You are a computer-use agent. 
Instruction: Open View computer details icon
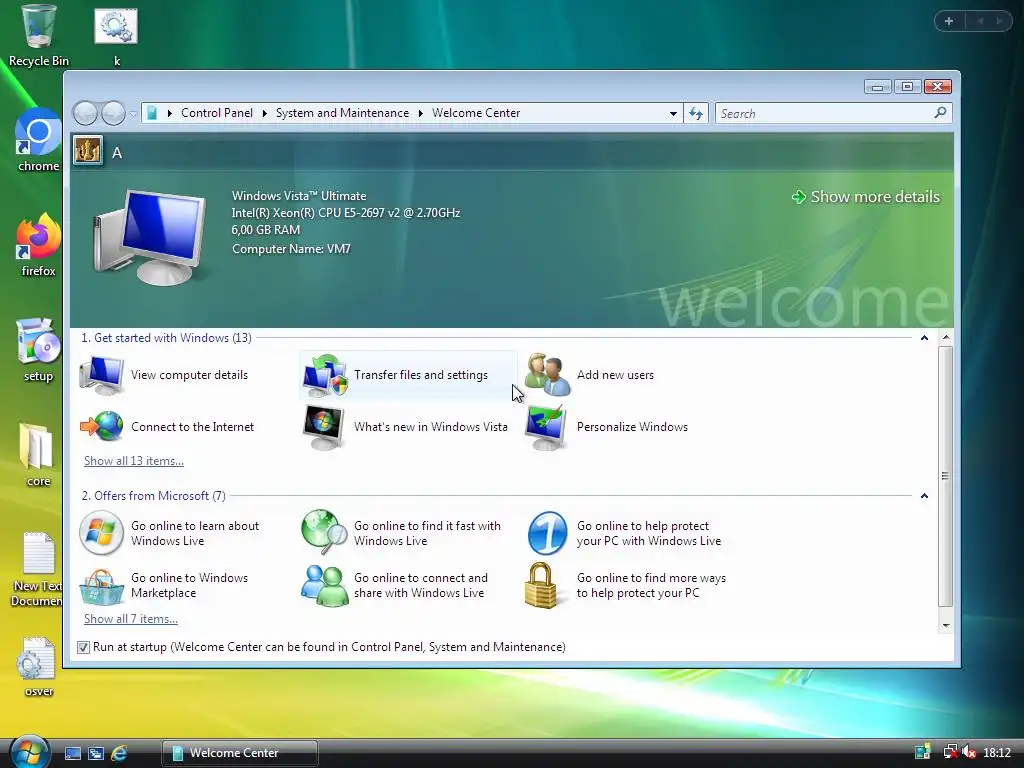click(x=101, y=375)
